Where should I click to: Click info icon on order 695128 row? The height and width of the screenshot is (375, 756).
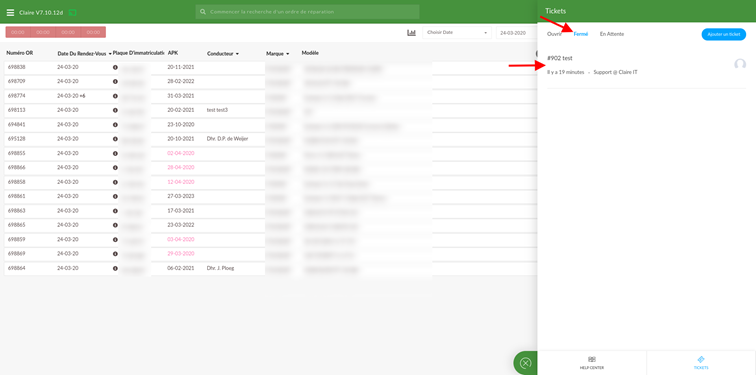pos(115,139)
